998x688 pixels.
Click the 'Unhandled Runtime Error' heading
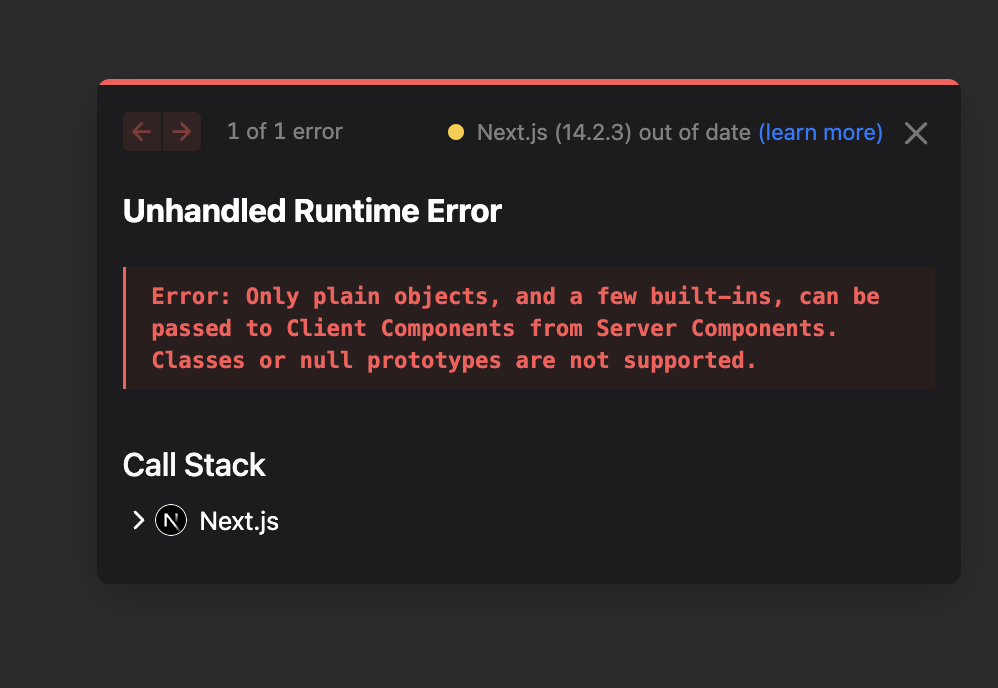click(x=312, y=211)
